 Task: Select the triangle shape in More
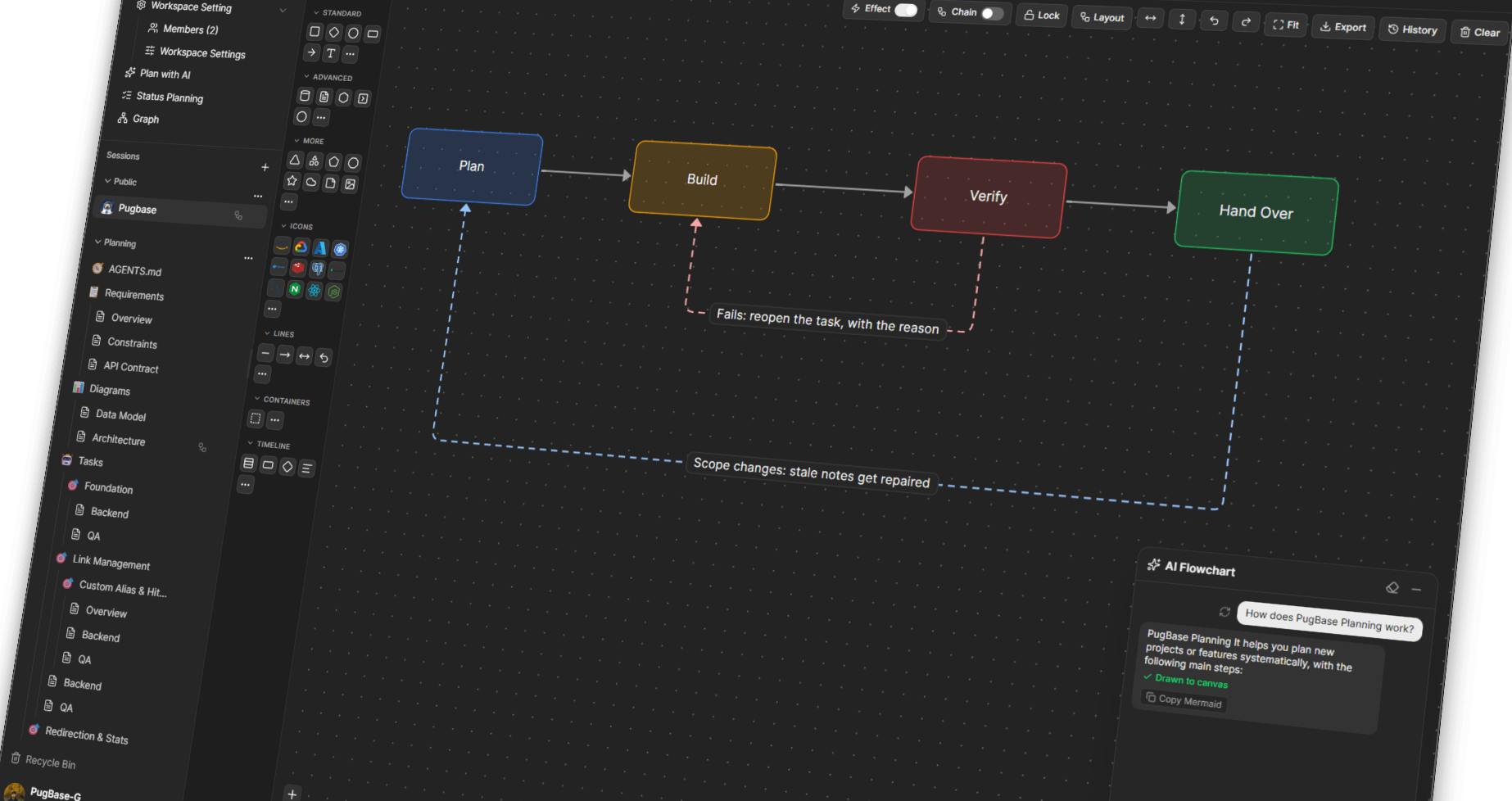295,160
